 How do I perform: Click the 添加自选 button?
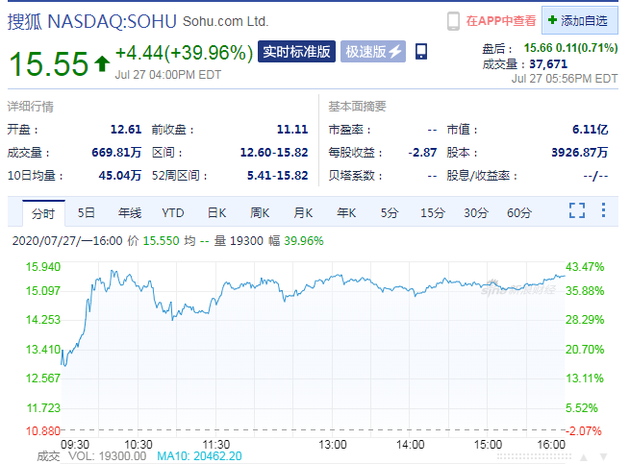579,20
